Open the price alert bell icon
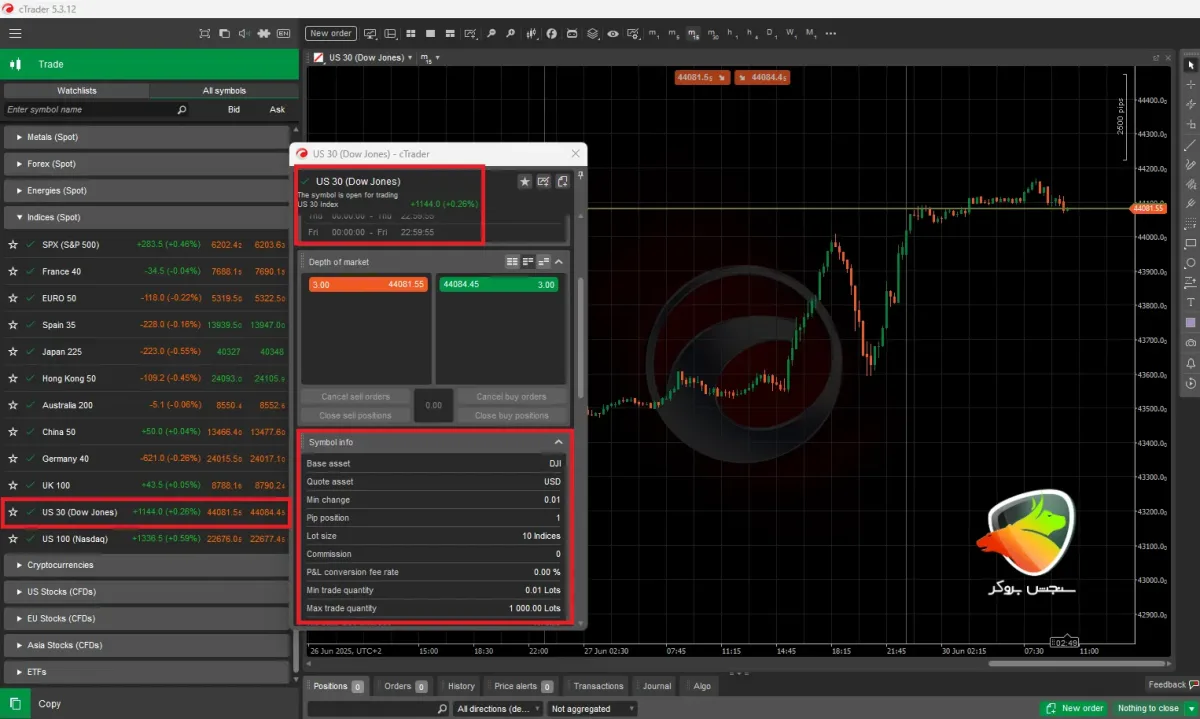 [1190, 362]
